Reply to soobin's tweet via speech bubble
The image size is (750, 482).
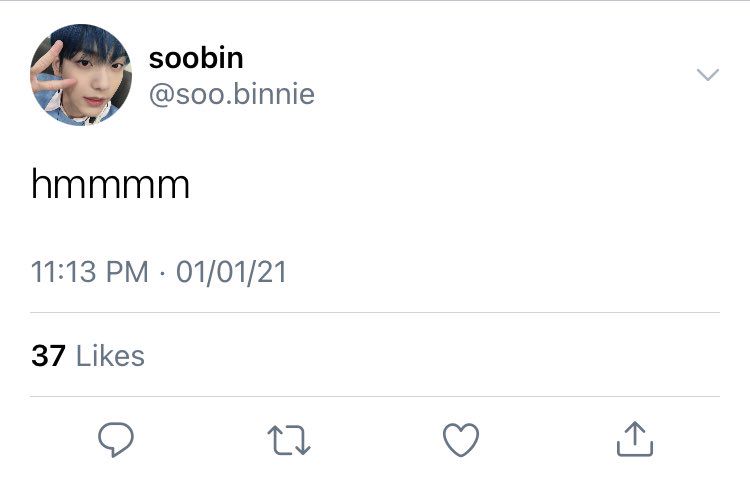[x=116, y=439]
